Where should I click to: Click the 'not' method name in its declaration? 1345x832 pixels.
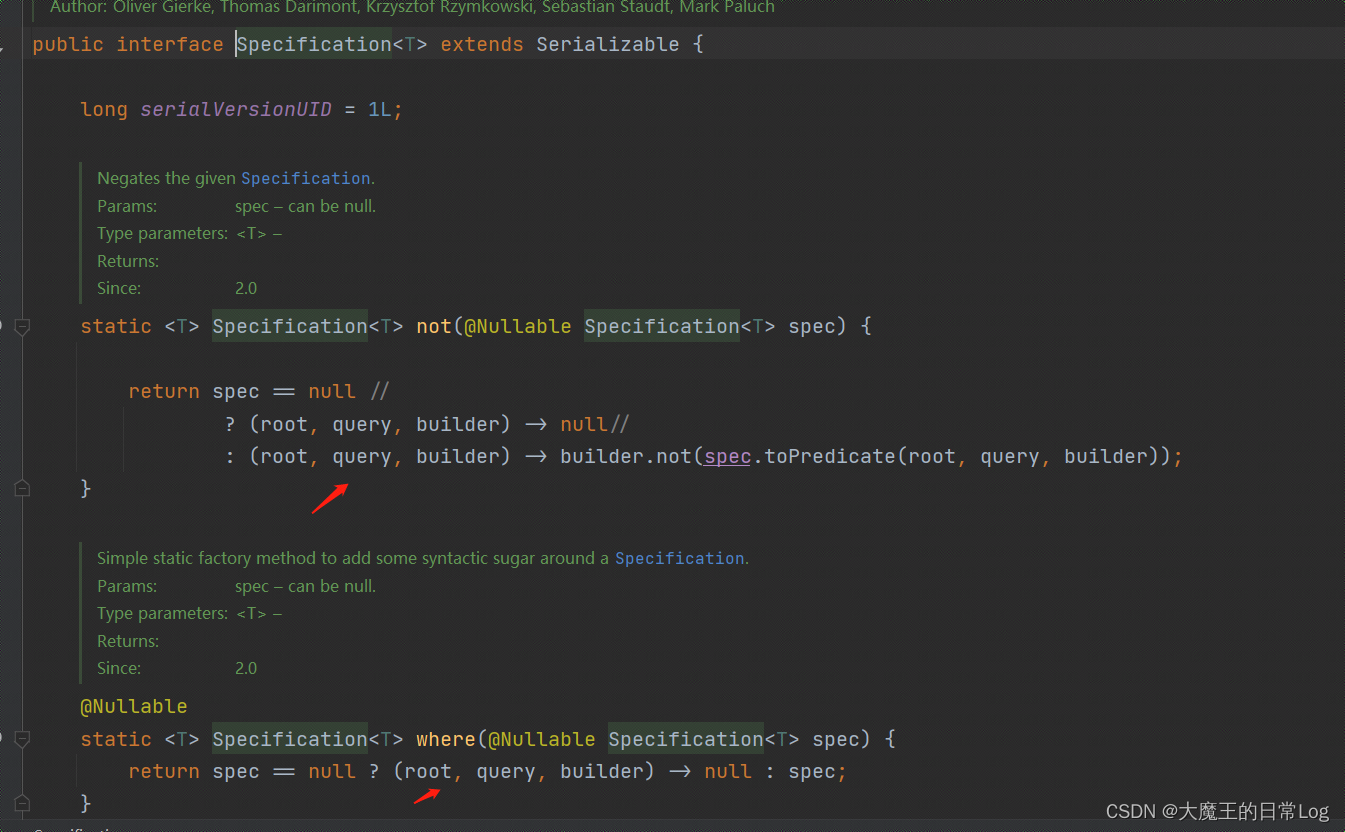click(x=434, y=326)
